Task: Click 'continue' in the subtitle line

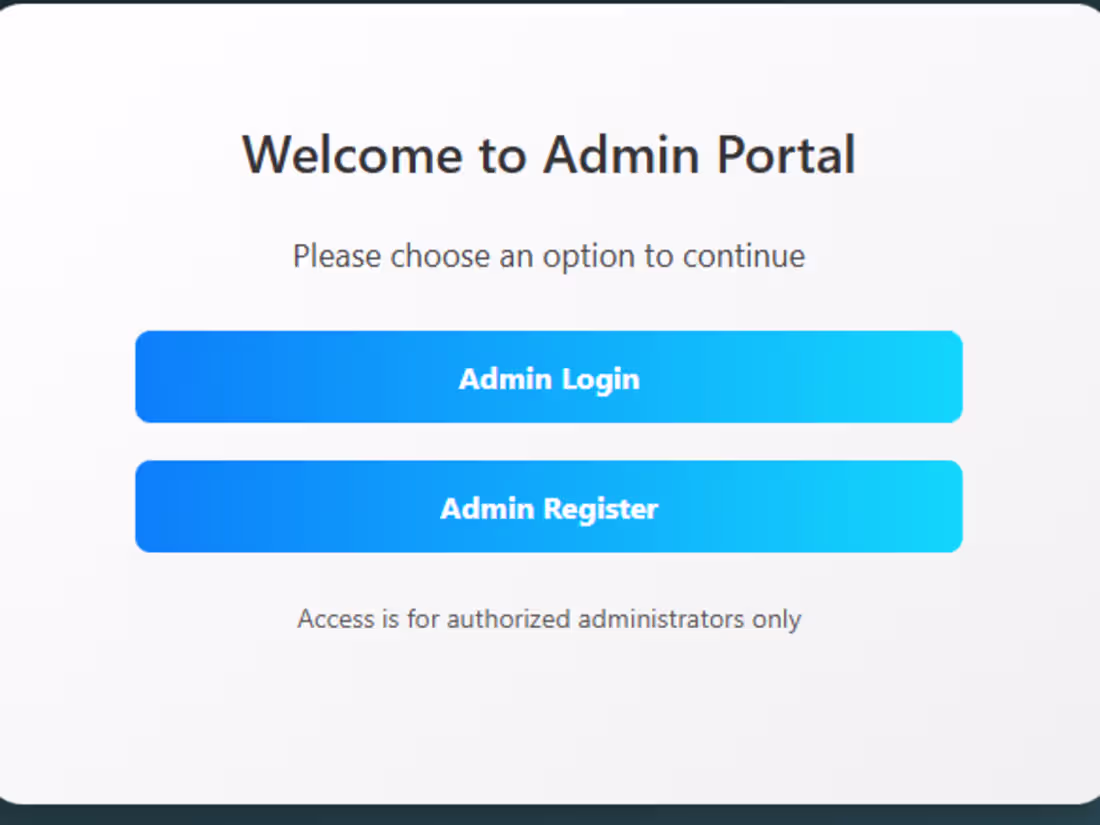Action: tap(744, 256)
